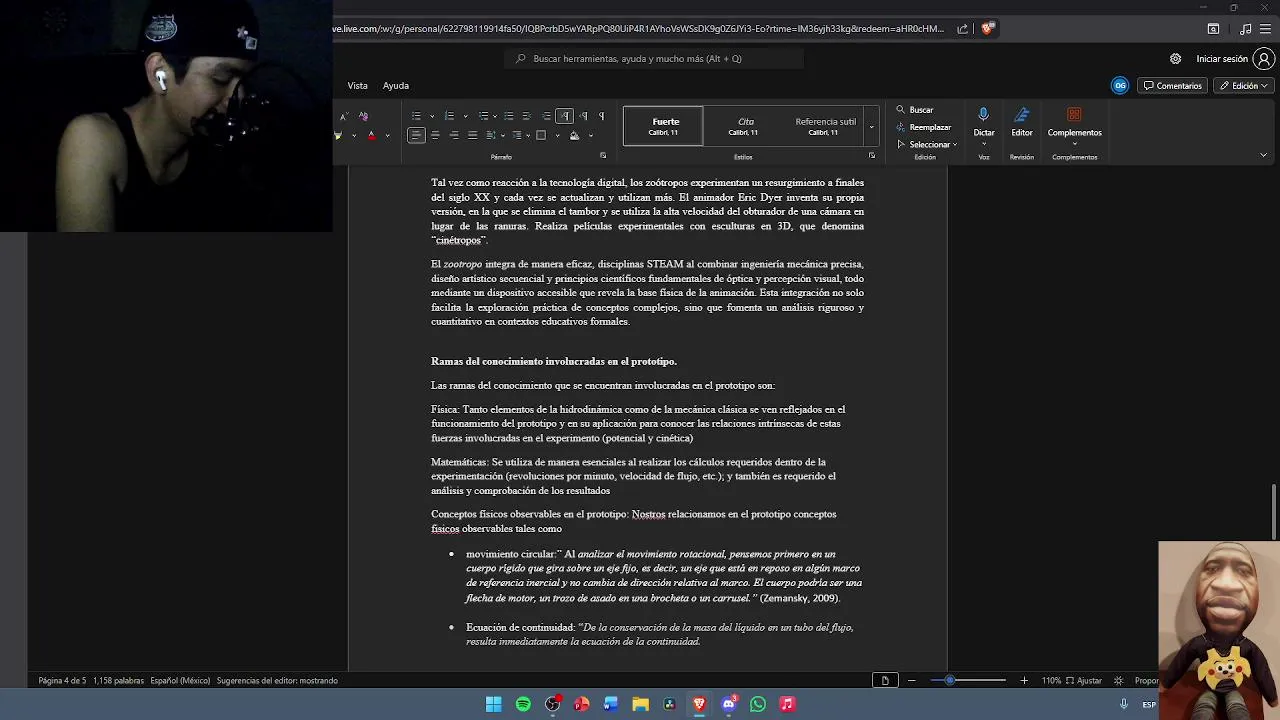
Task: Apply the Cita style
Action: (745, 126)
